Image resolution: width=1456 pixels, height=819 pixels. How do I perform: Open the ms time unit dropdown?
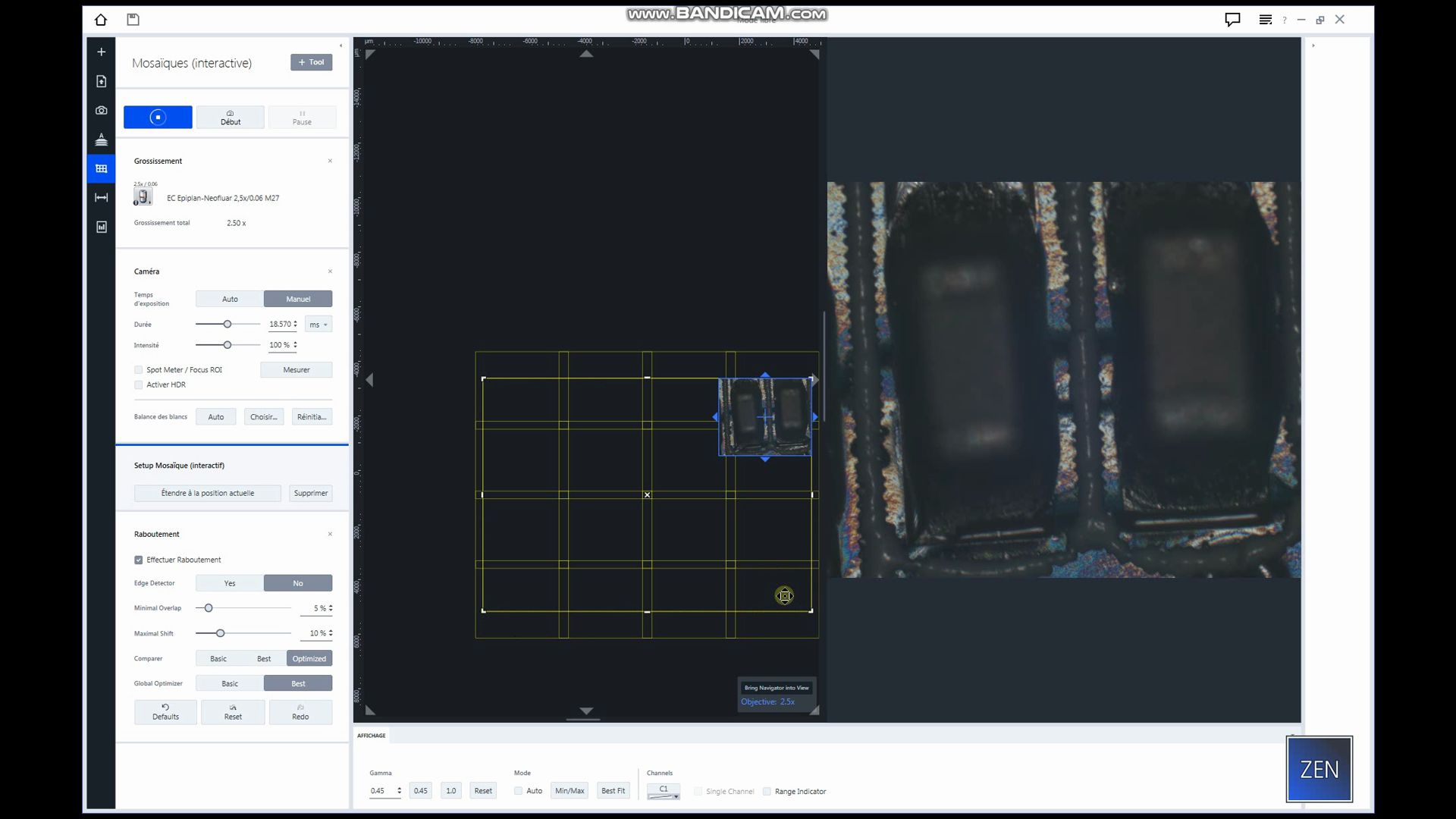(x=318, y=324)
